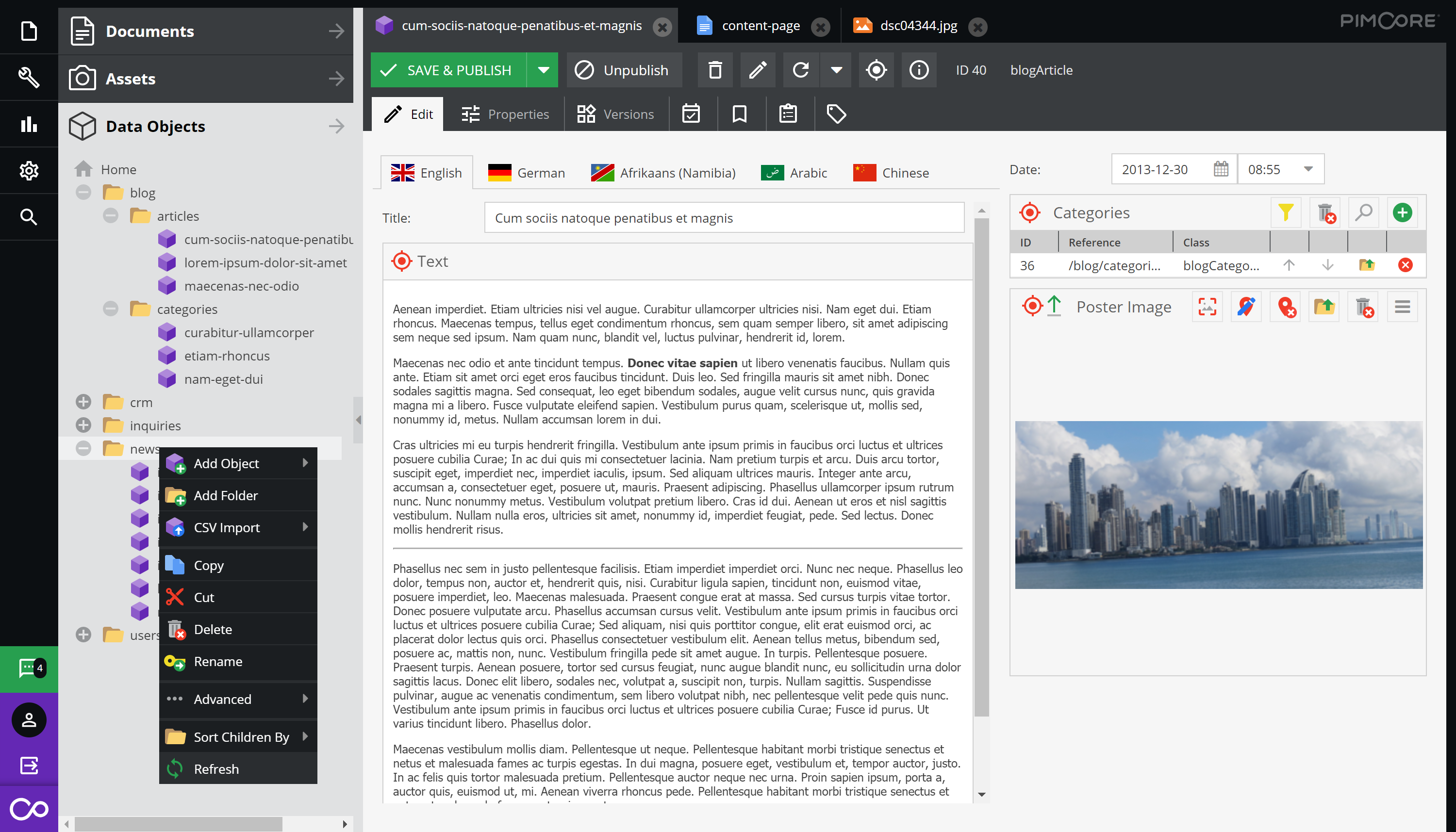This screenshot has width=1456, height=832.
Task: Click the rename pencil icon in toolbar
Action: tap(758, 70)
